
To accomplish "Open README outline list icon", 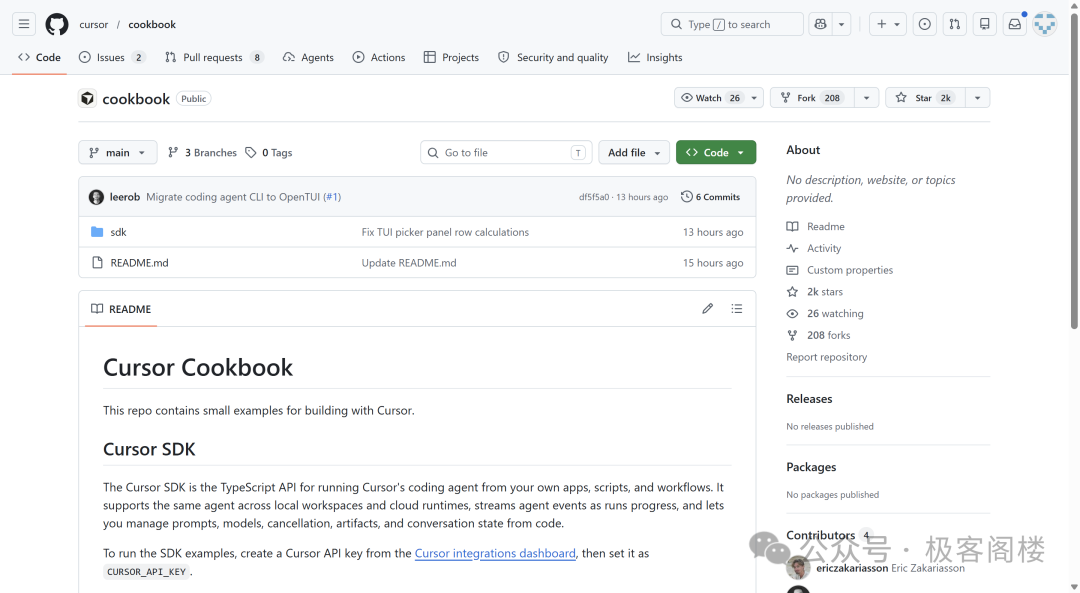I will pos(737,309).
